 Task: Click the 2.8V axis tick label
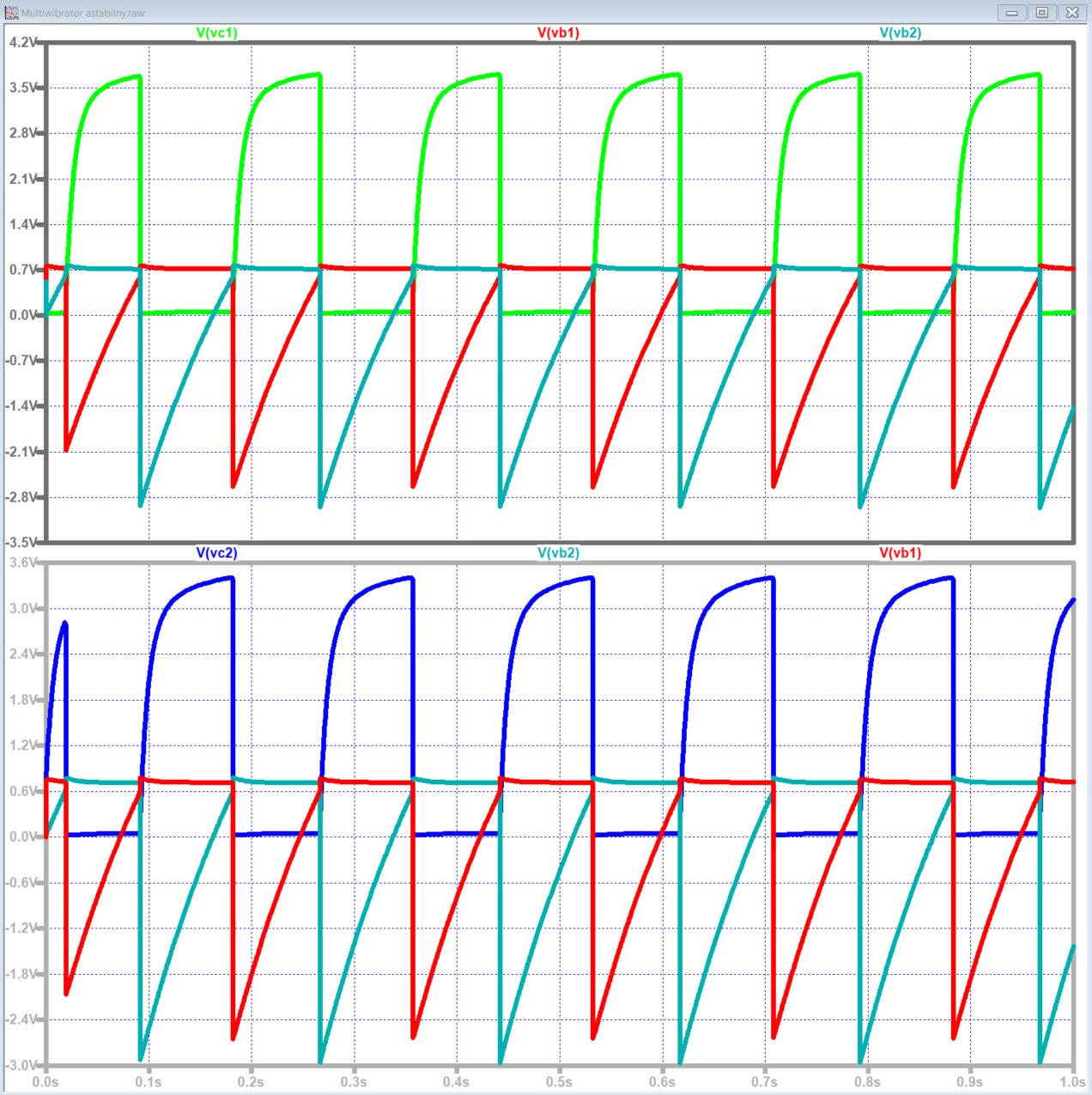pos(23,133)
